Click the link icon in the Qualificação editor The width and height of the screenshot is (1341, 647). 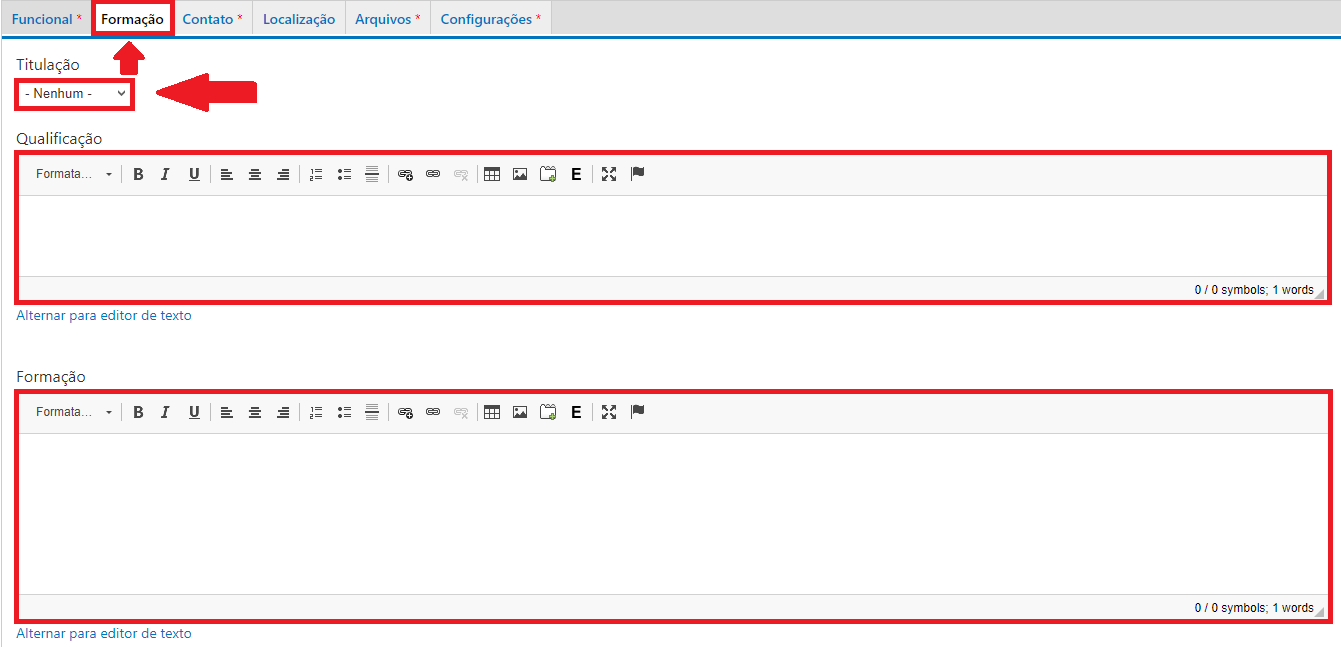pos(433,174)
